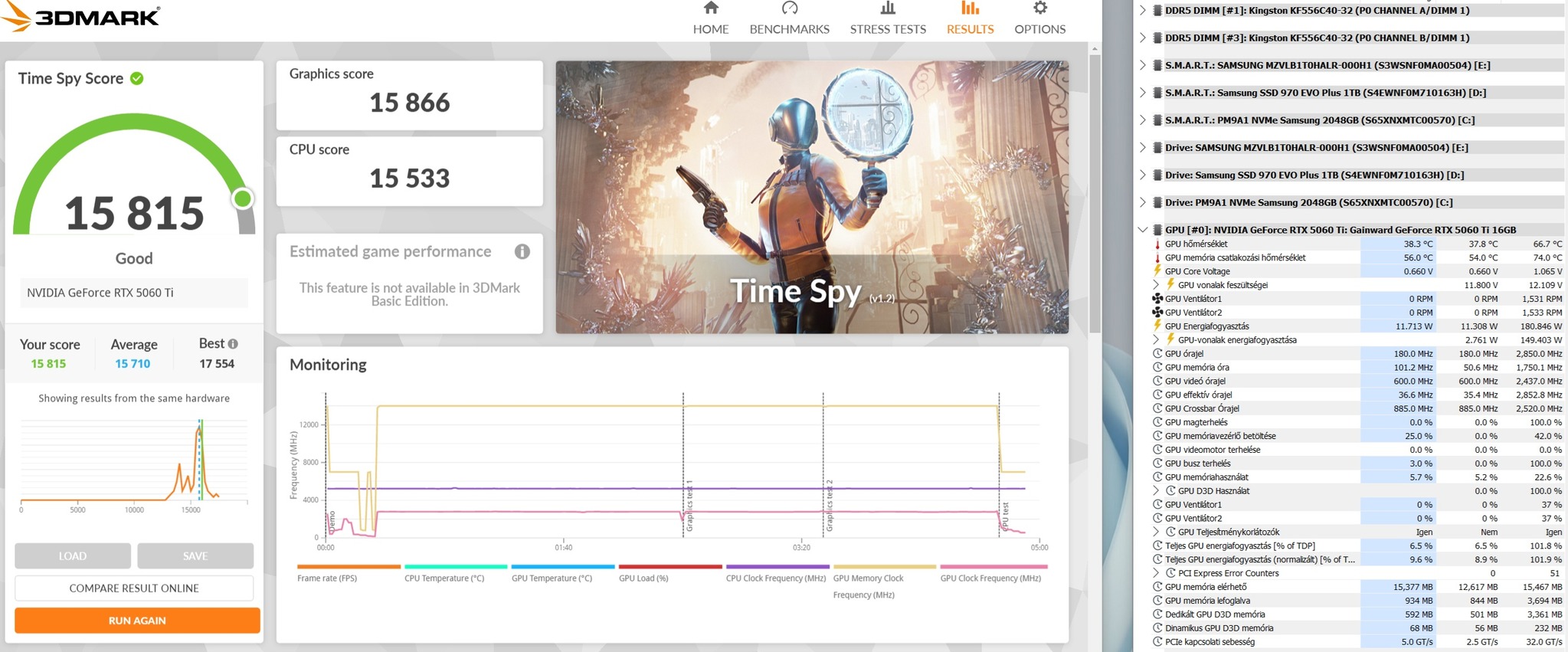This screenshot has width=1568, height=652.
Task: Expand GPU Teljesítménykorlátozók sub-node
Action: pyautogui.click(x=1157, y=532)
